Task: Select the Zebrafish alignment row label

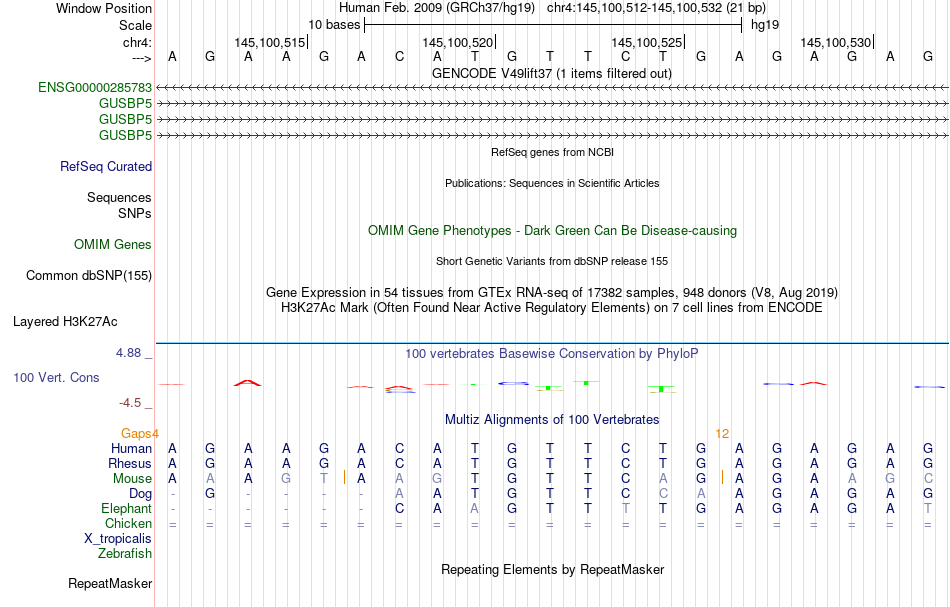Action: [125, 554]
